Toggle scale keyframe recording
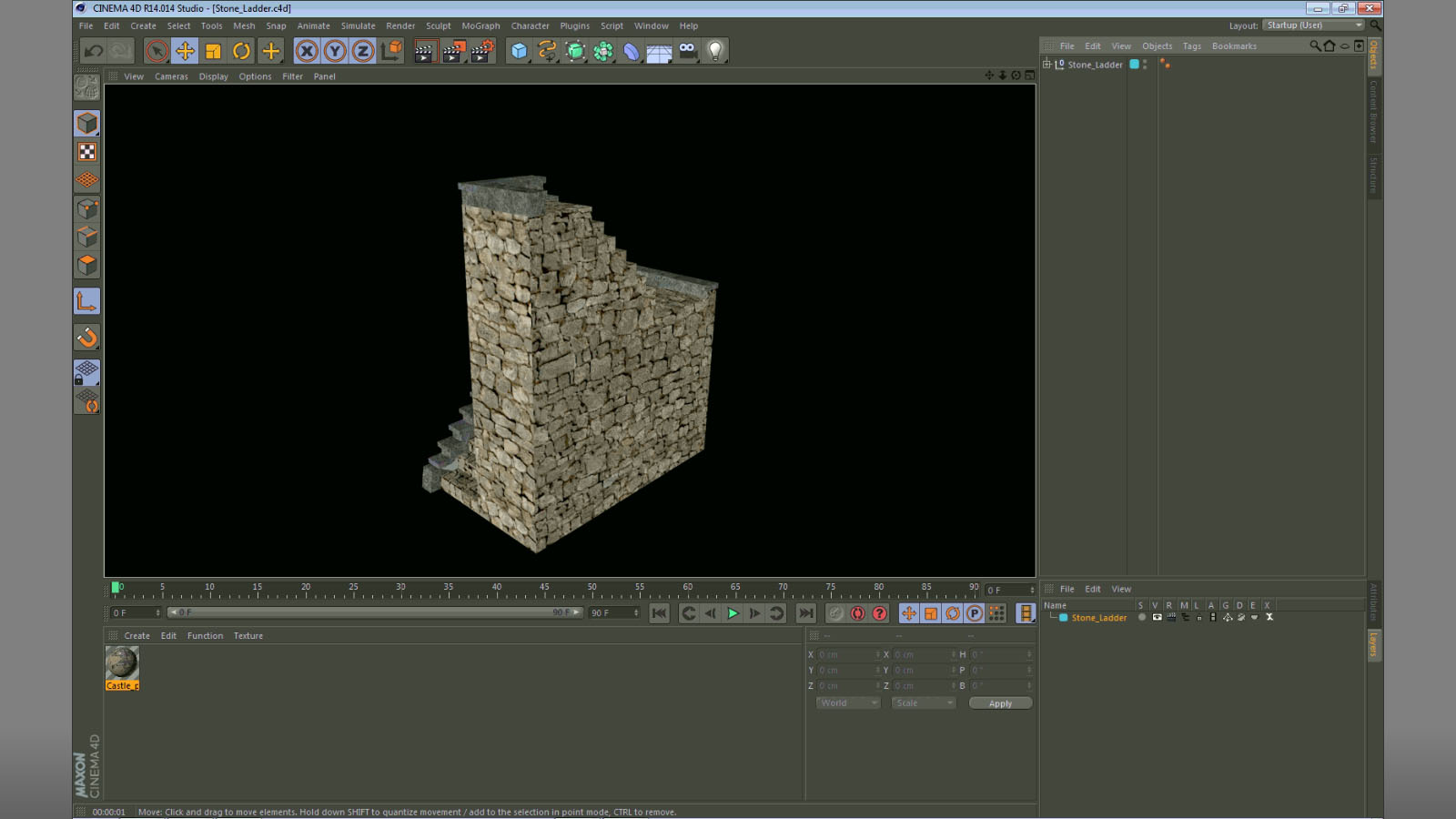 click(x=931, y=613)
